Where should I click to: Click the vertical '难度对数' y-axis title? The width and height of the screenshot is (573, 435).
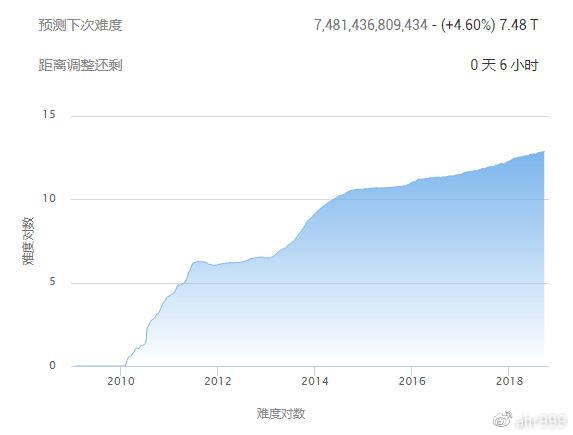pyautogui.click(x=28, y=241)
